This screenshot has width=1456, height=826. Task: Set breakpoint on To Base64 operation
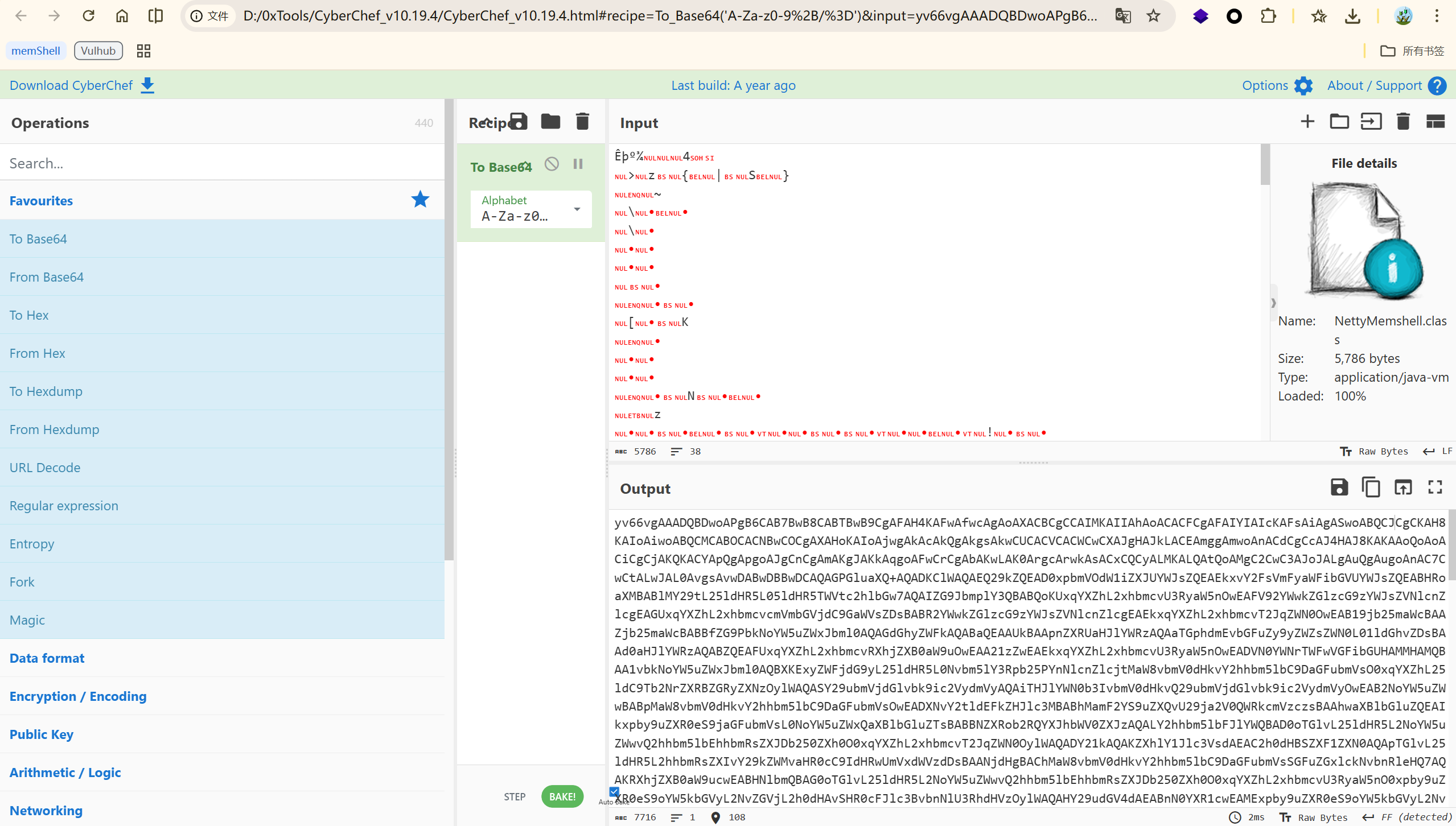coord(578,164)
